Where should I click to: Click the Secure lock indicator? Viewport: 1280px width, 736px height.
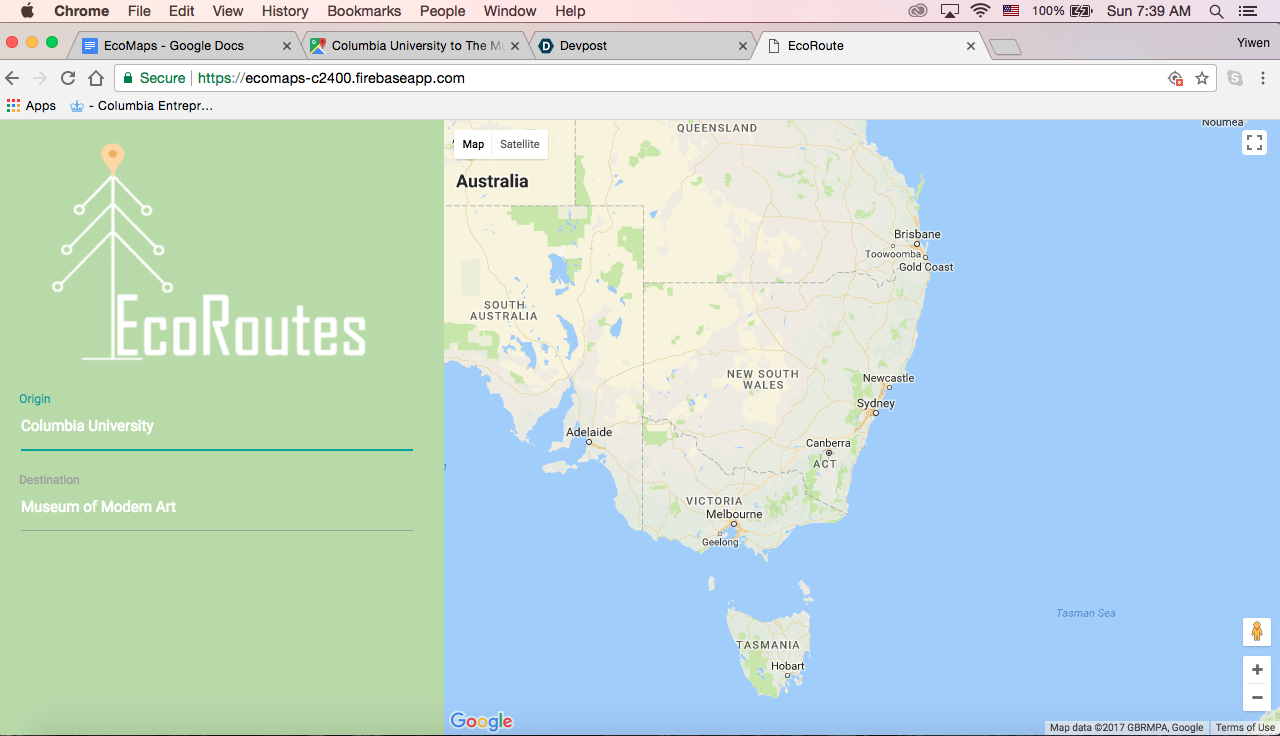click(x=154, y=78)
